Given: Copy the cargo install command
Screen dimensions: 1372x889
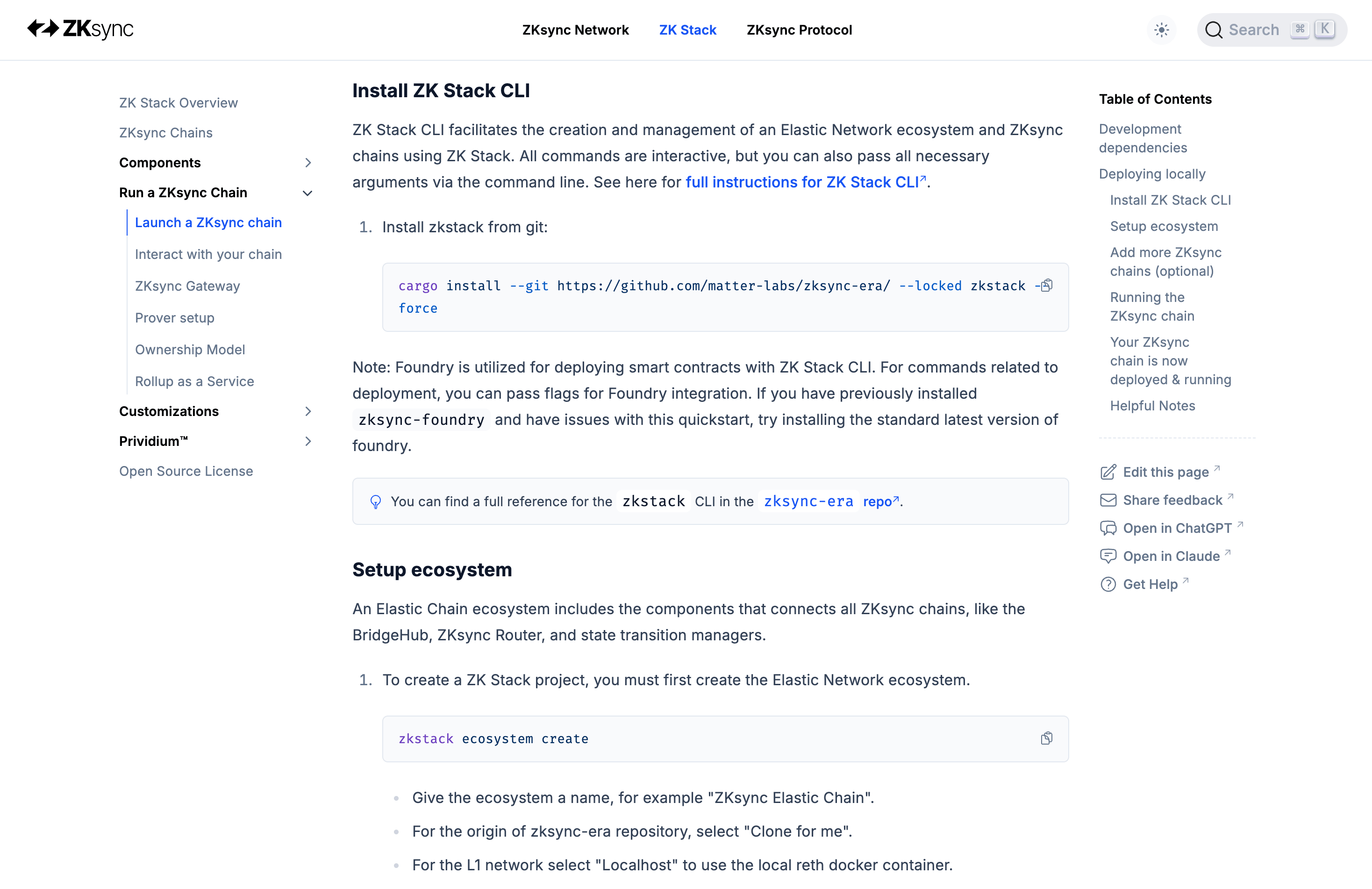Looking at the screenshot, I should (1047, 286).
